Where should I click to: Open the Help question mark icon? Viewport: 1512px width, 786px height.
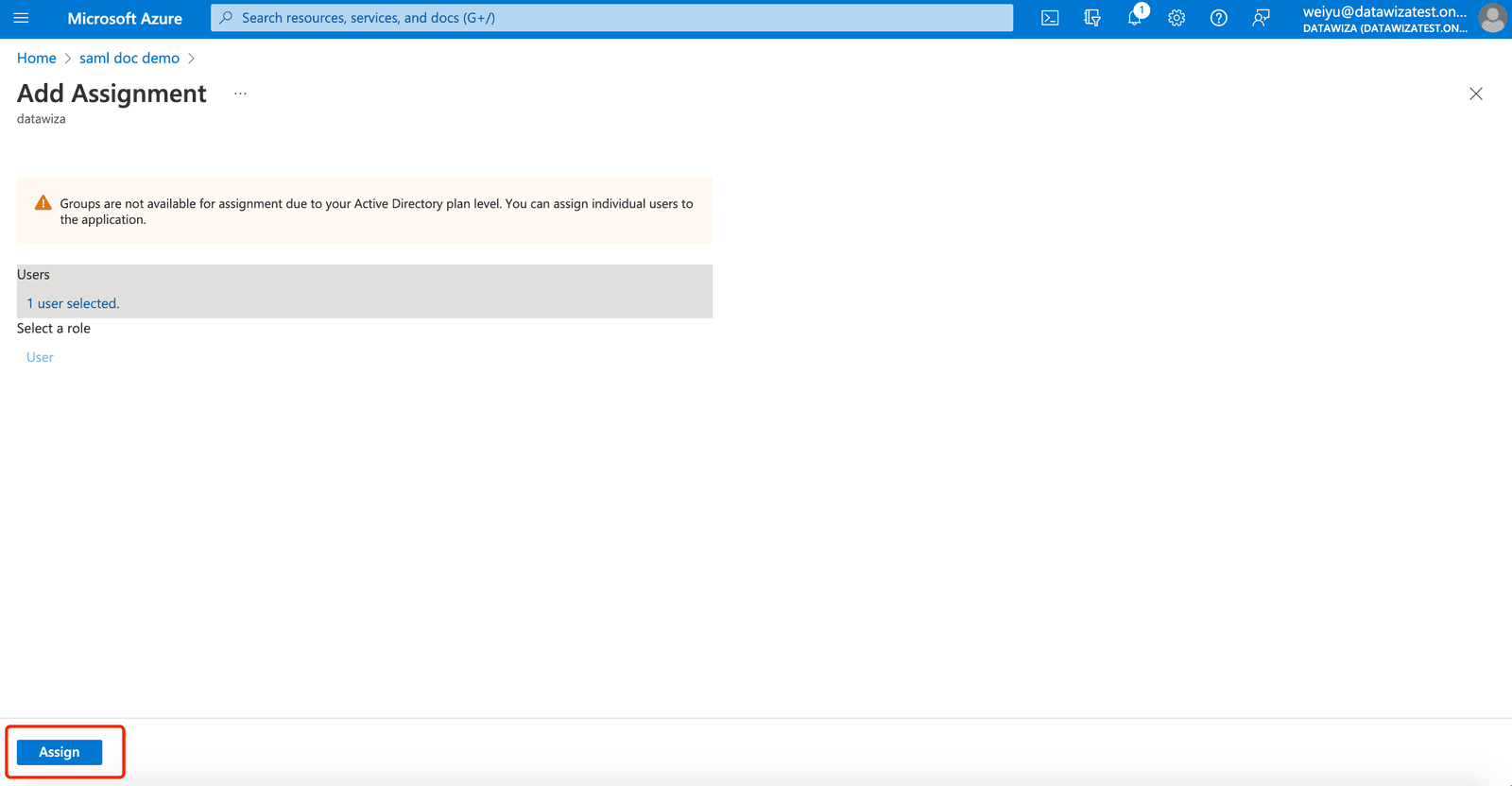1219,18
